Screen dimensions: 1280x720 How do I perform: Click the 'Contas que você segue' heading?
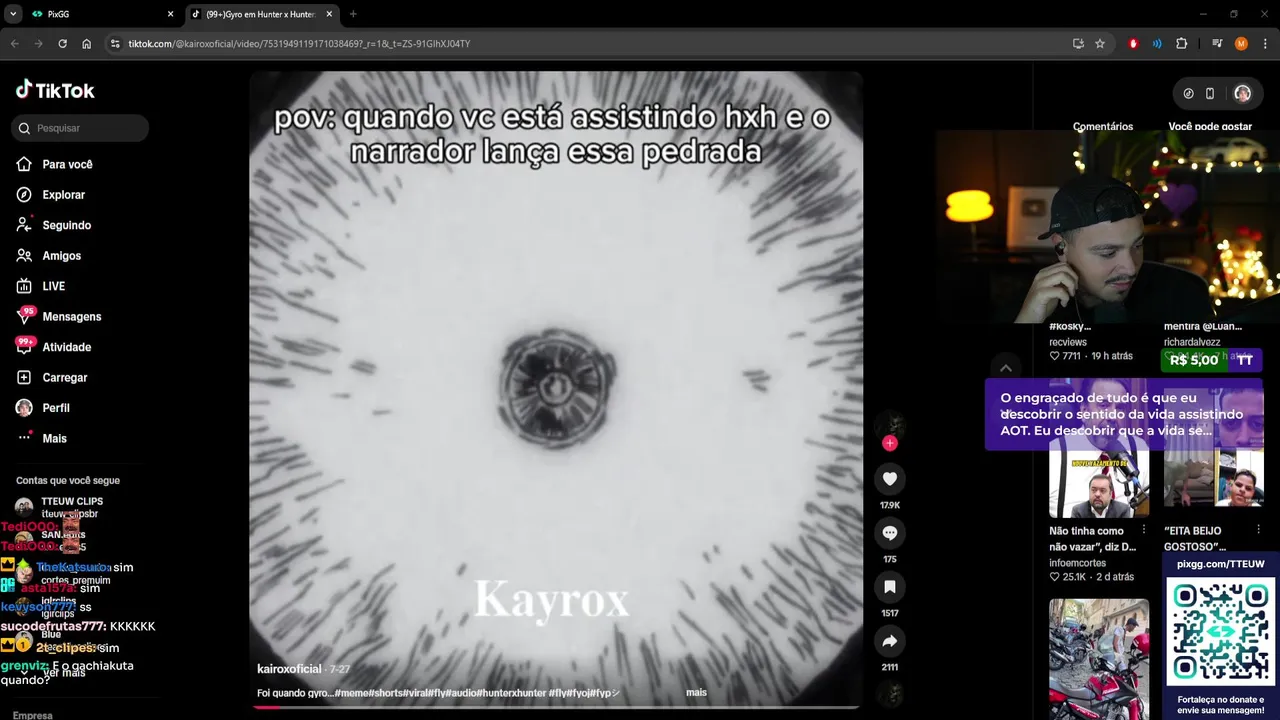tap(68, 480)
